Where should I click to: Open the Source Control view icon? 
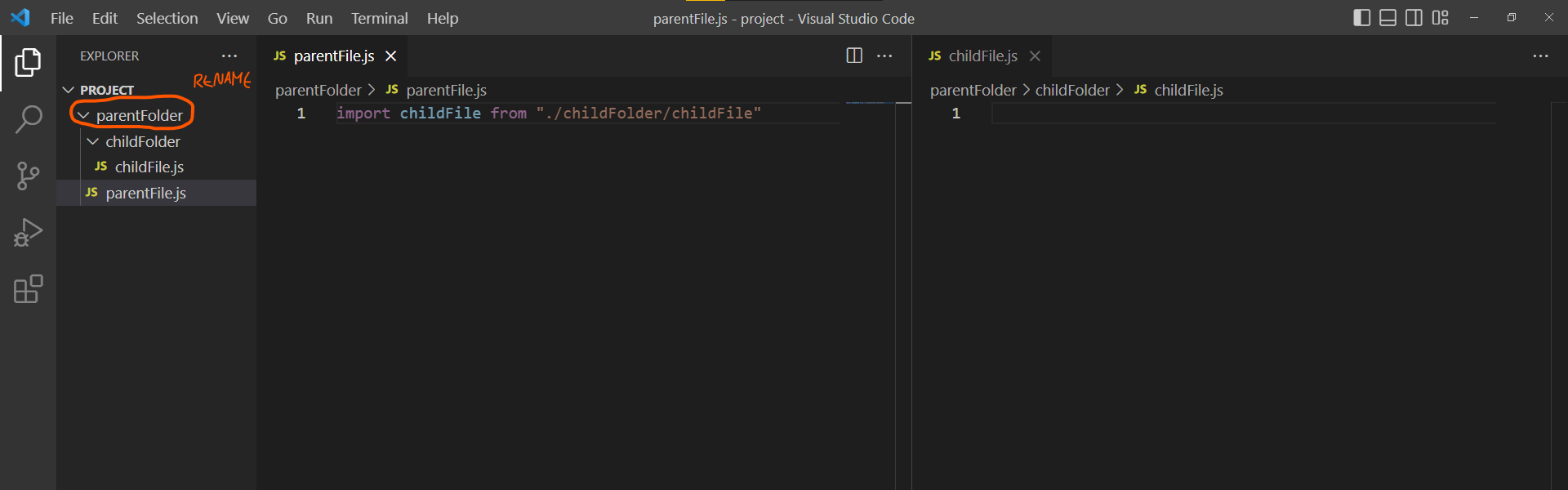28,176
